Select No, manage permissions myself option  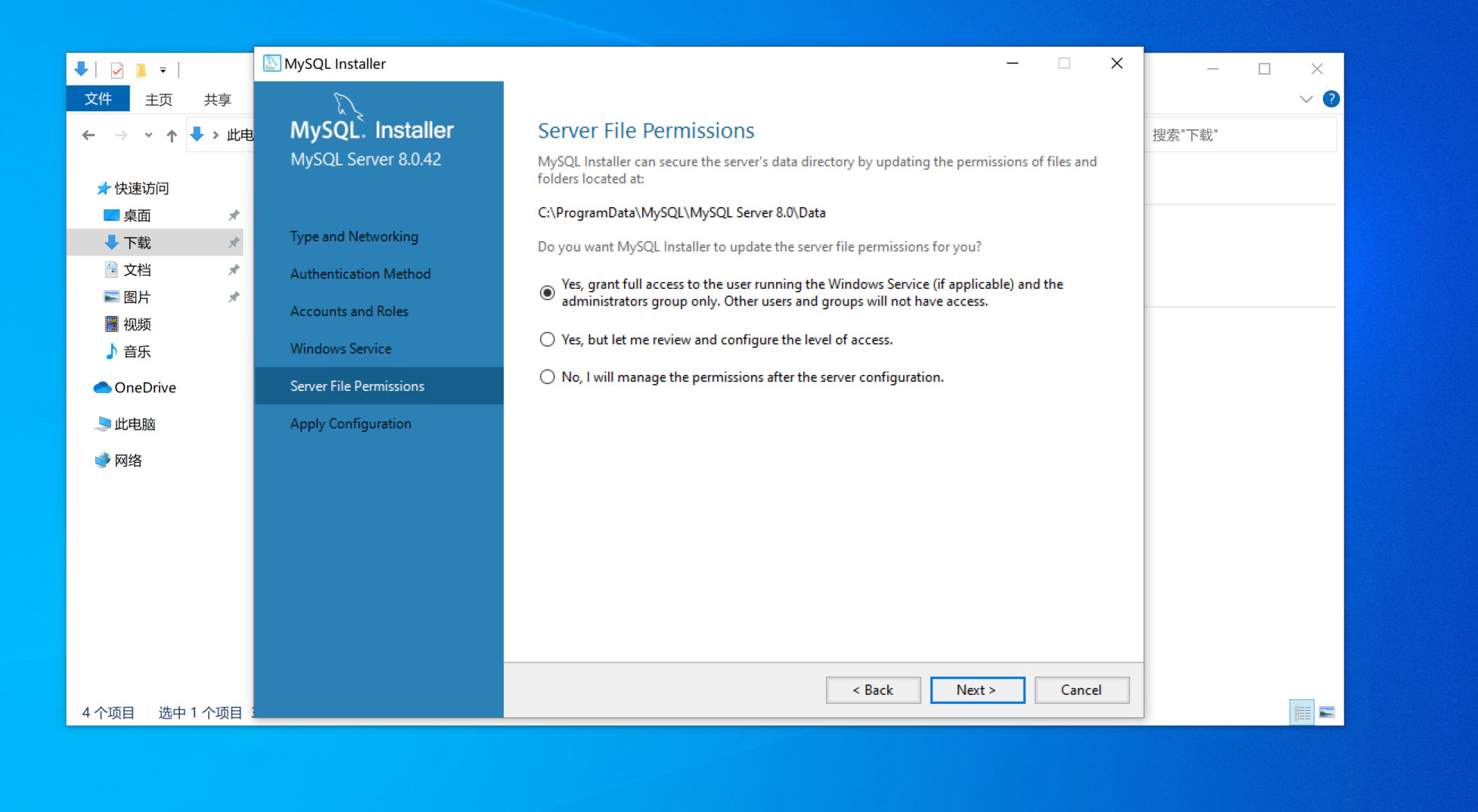[x=547, y=377]
